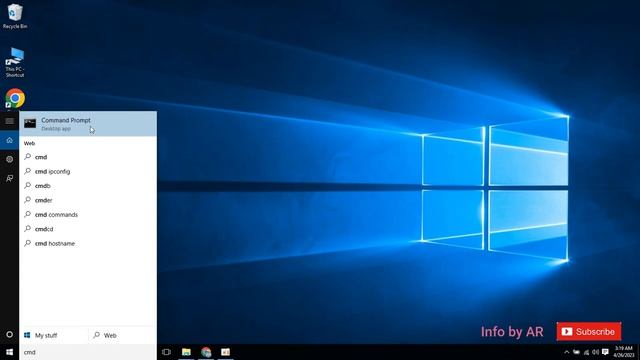
Task: Click the search magnifier beside 'cmd hostname'
Action: pos(27,243)
